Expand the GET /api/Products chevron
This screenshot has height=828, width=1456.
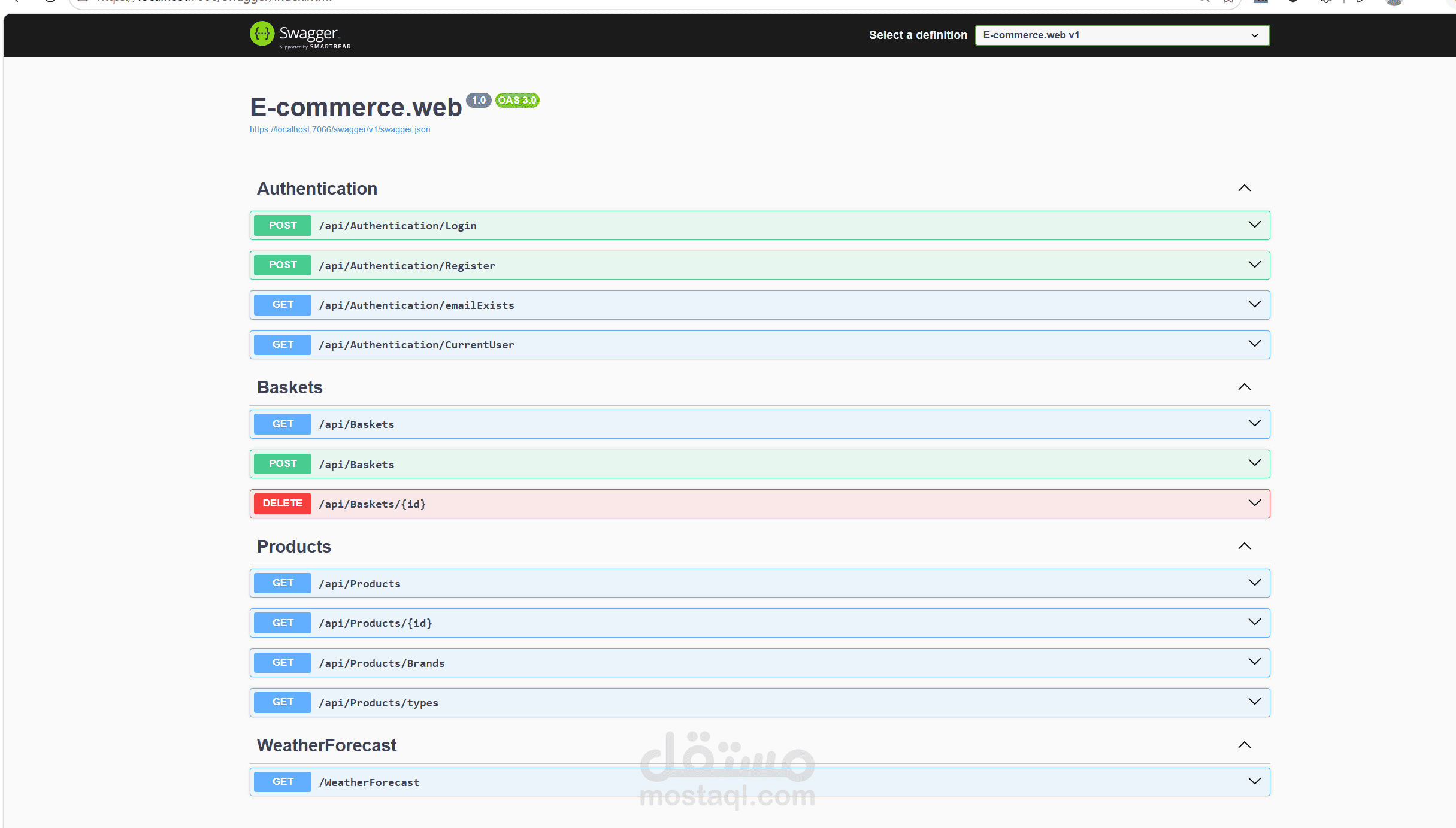click(1254, 583)
